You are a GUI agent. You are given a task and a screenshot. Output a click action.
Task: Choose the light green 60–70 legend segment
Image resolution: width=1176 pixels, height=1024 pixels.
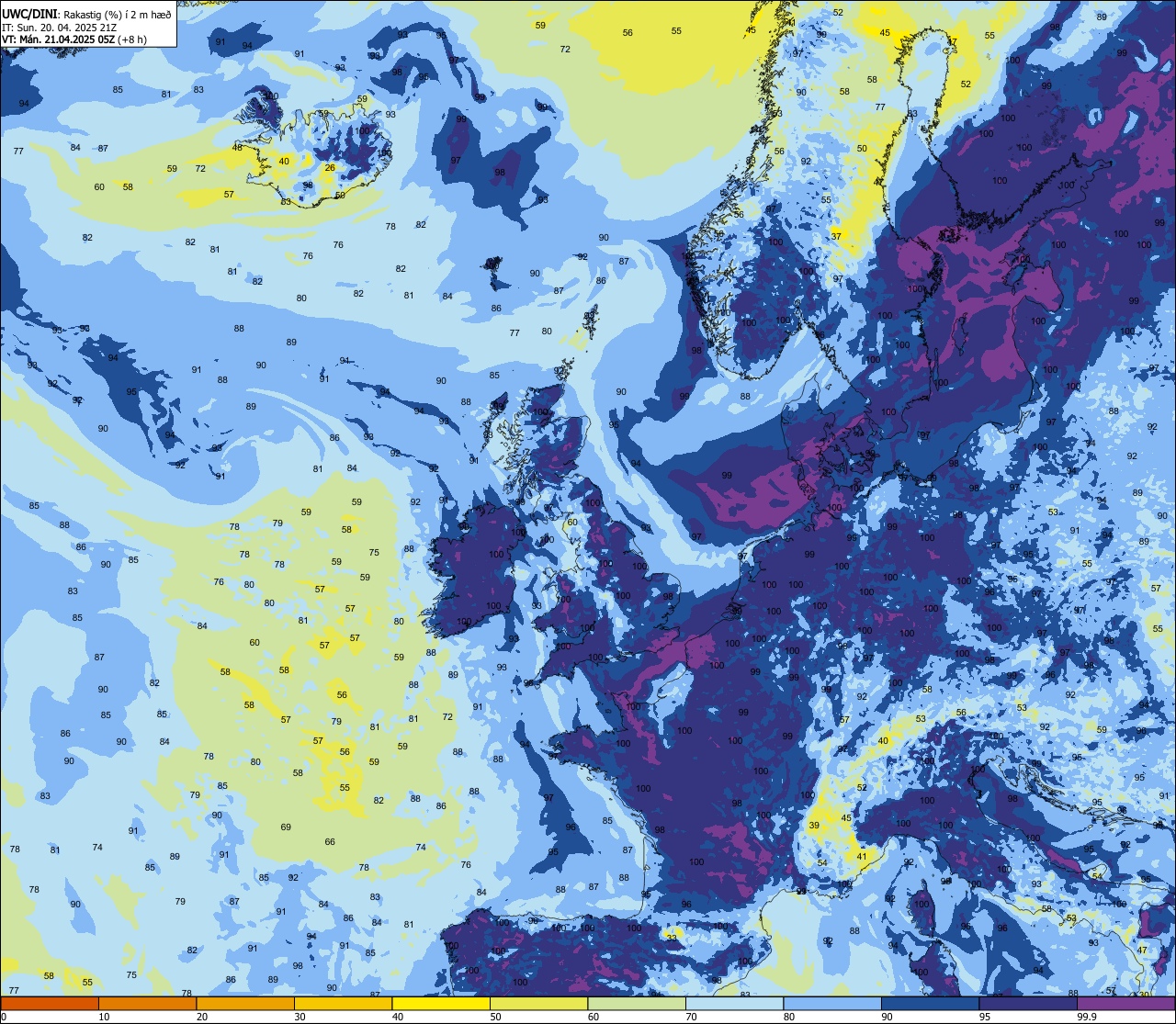pyautogui.click(x=637, y=1003)
